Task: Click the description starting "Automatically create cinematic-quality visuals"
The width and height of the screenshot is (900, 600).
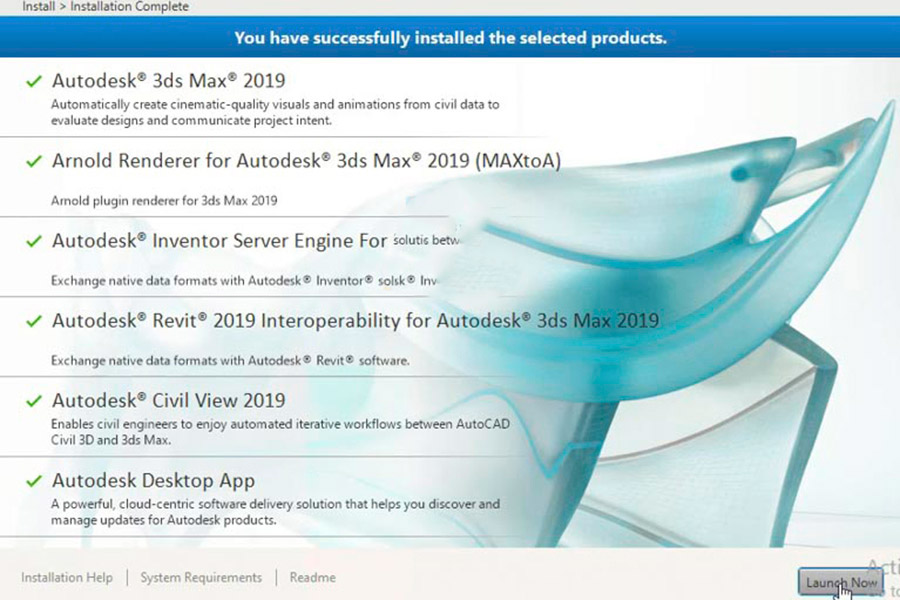Action: (x=275, y=113)
